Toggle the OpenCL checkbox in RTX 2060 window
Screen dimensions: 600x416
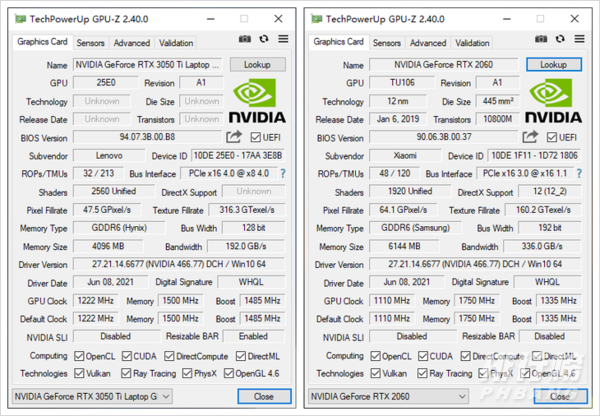click(377, 355)
